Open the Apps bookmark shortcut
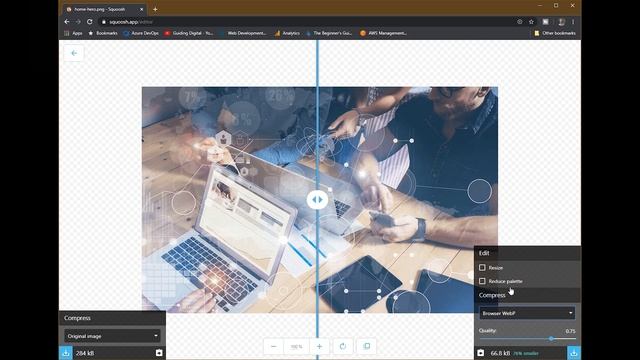640x360 pixels. pyautogui.click(x=73, y=33)
